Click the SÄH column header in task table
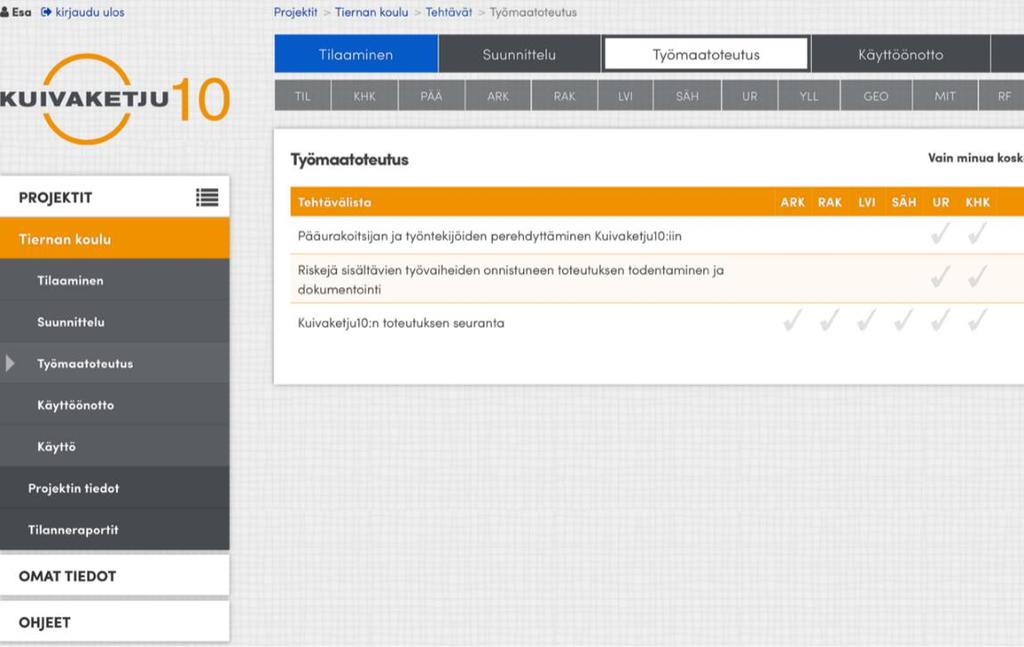Viewport: 1024px width, 647px height. 904,202
